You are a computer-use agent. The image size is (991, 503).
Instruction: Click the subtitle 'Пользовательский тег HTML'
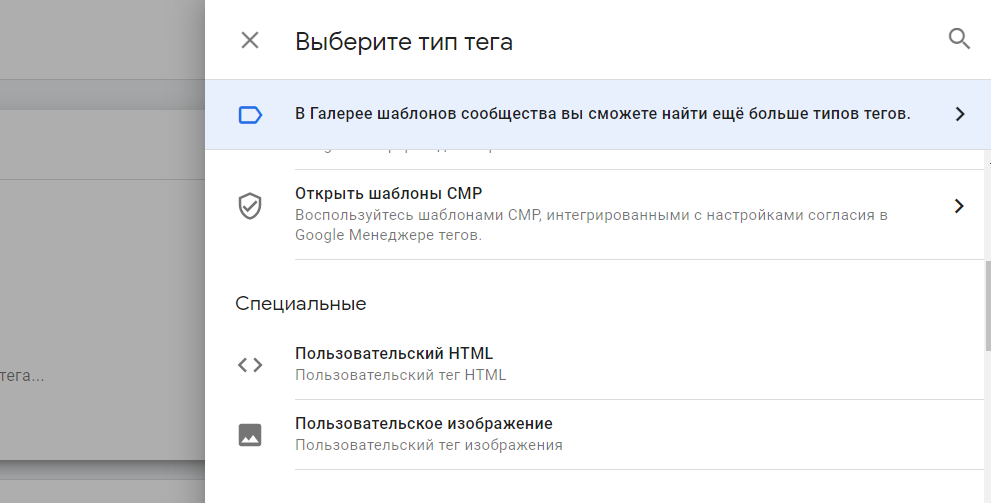pyautogui.click(x=401, y=375)
